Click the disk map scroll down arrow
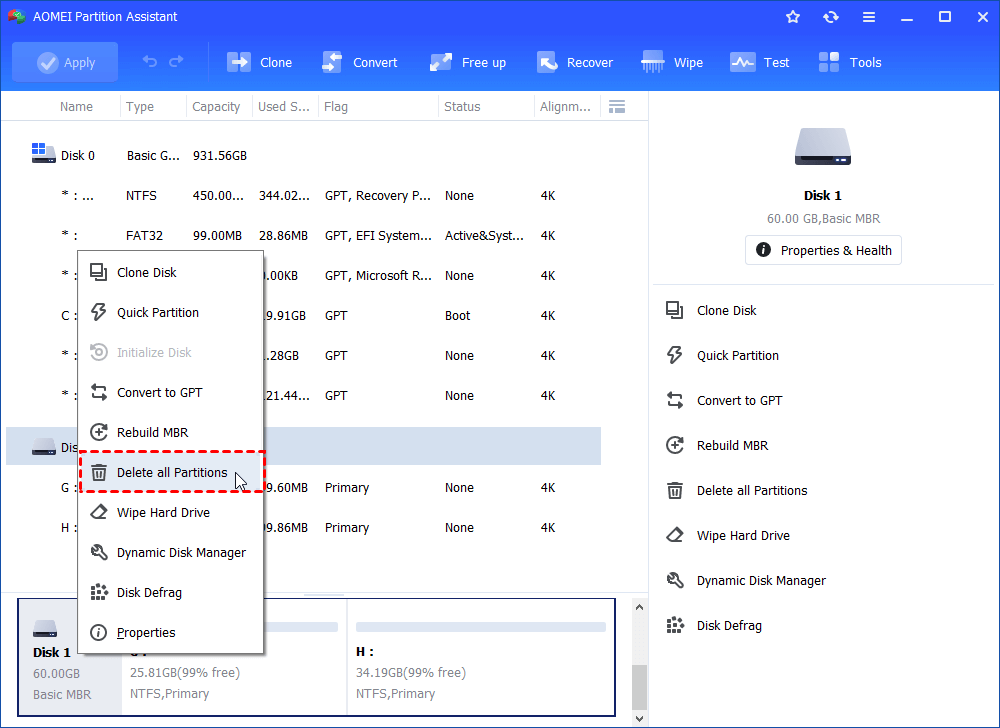This screenshot has width=1000, height=728. click(639, 718)
